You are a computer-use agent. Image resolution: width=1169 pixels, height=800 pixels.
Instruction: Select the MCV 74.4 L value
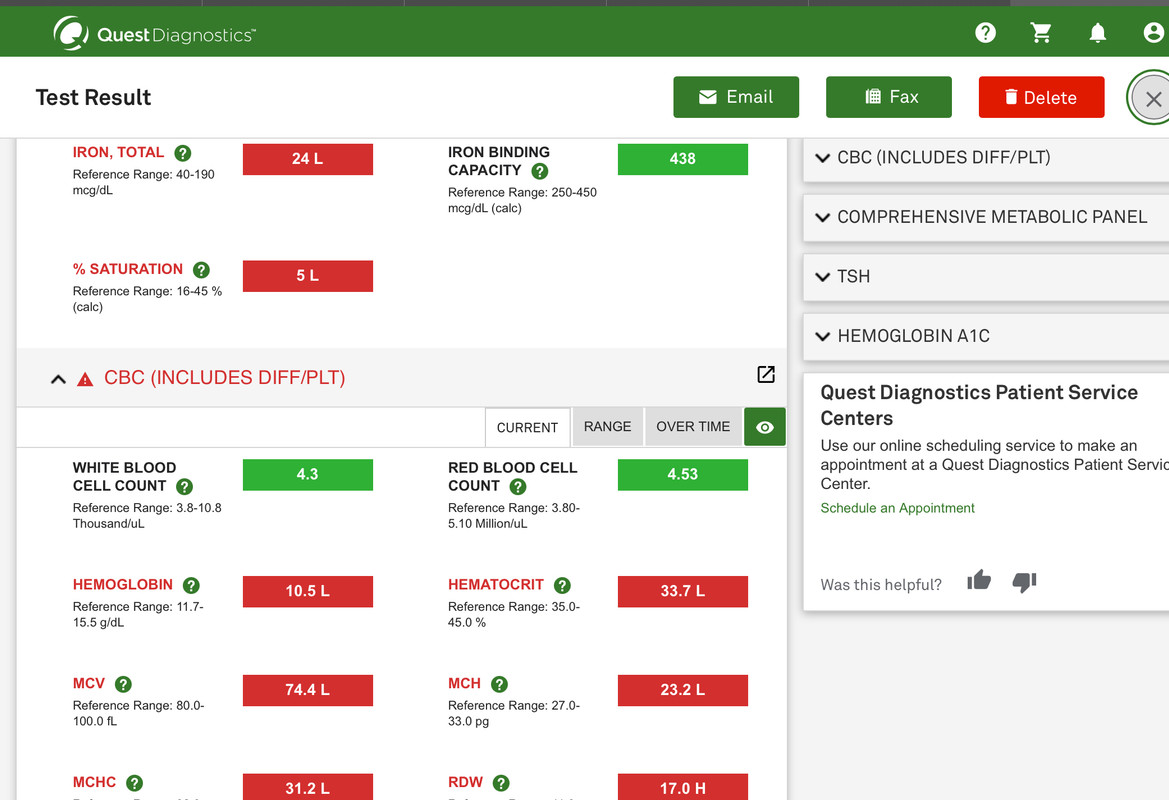click(x=308, y=690)
